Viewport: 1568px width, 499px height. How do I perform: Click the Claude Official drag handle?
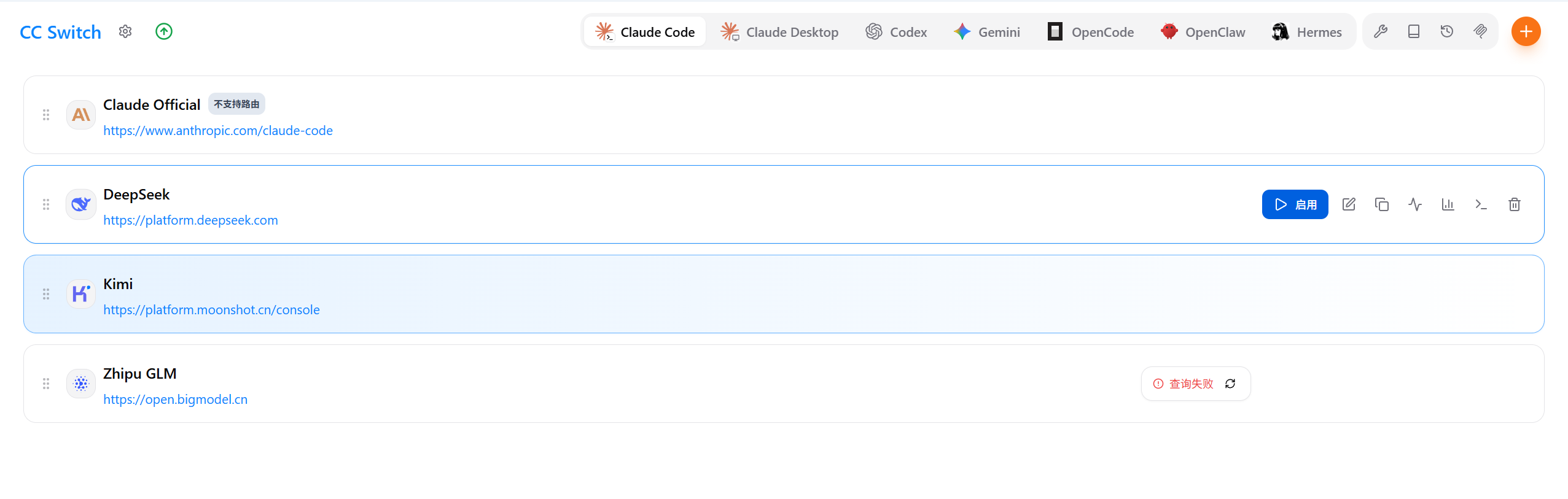[46, 115]
